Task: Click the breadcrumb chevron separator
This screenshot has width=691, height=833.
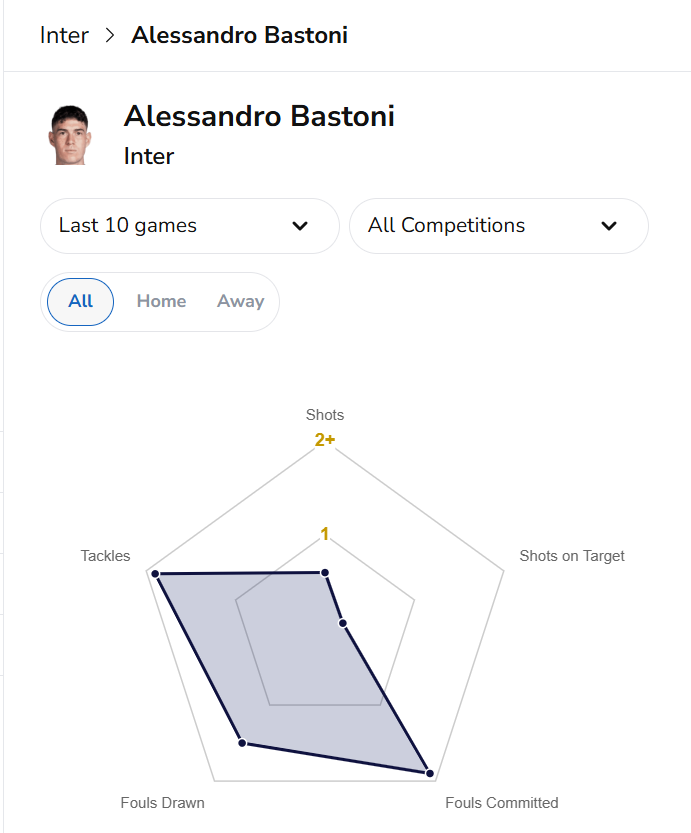Action: pyautogui.click(x=110, y=36)
